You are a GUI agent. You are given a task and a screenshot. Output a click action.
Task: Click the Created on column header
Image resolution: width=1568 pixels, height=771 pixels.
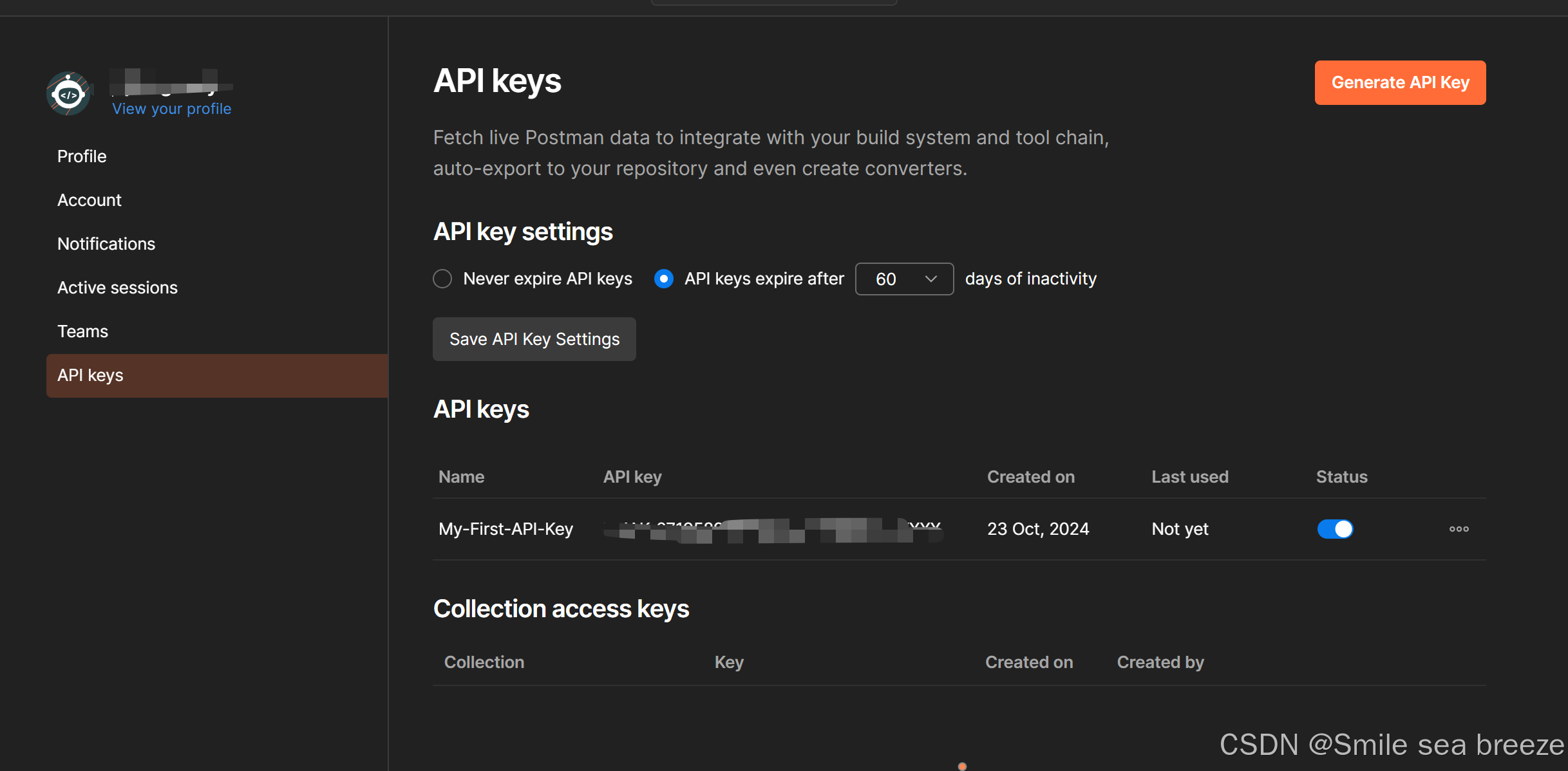coord(1030,477)
